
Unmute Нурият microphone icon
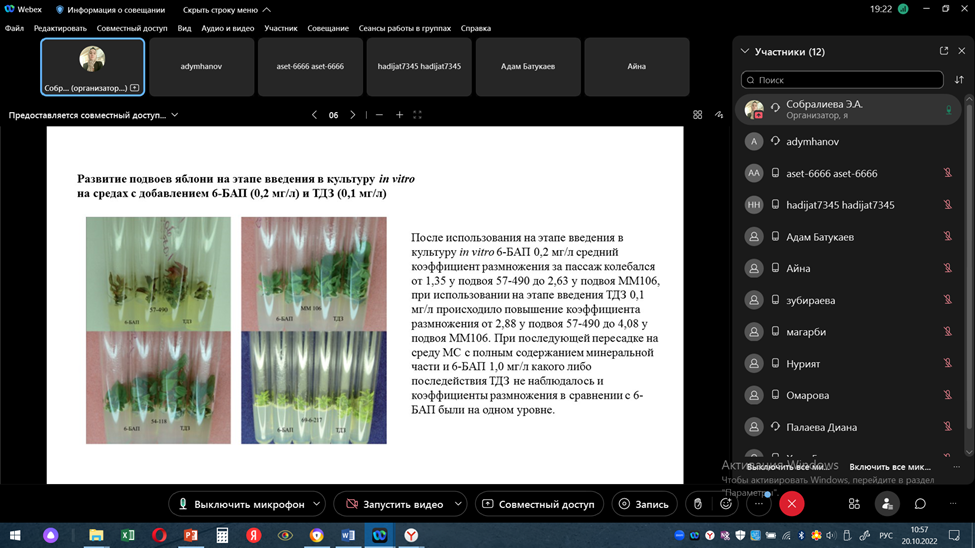[948, 363]
